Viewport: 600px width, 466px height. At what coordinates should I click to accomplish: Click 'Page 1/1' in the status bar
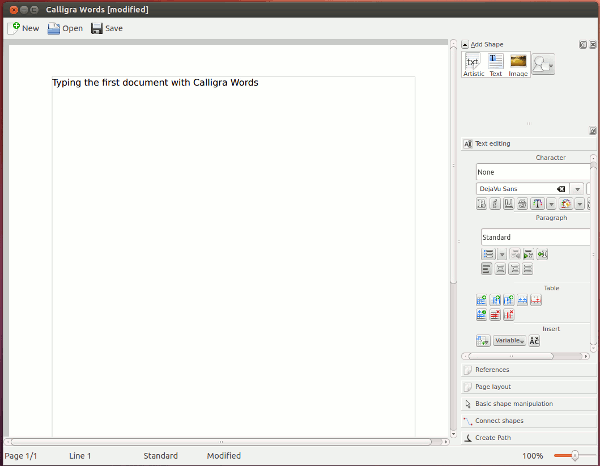[21, 456]
